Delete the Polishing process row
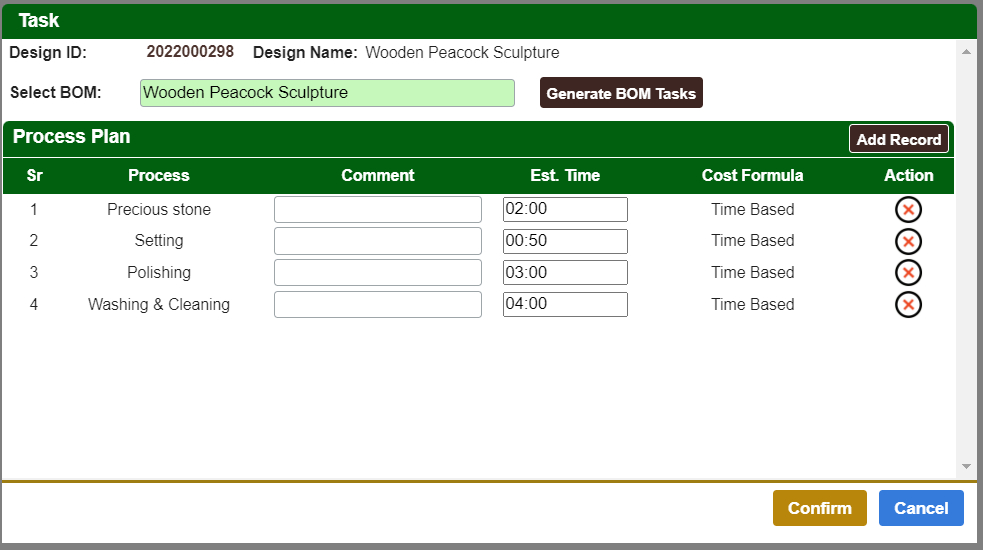Screen dimensions: 983x550 point(908,273)
